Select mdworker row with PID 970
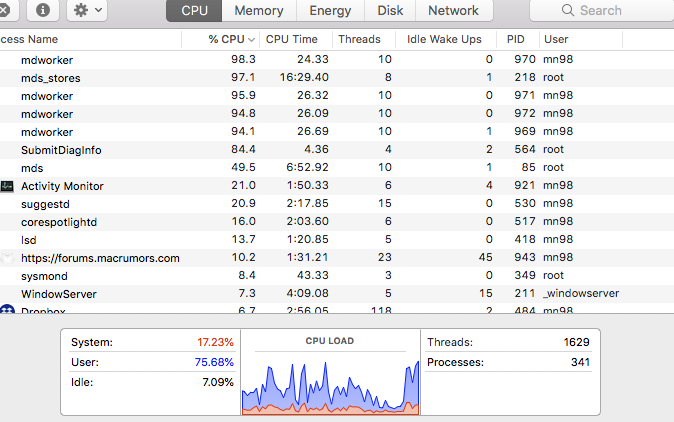The width and height of the screenshot is (674, 422). (337, 60)
